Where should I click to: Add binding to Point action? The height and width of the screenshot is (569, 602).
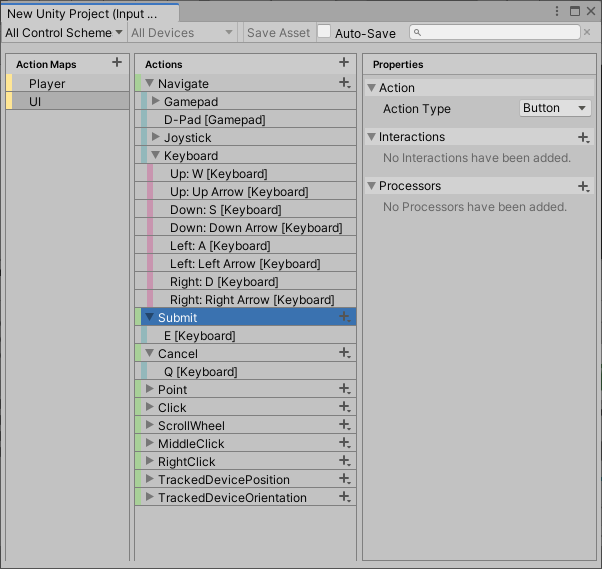[344, 389]
